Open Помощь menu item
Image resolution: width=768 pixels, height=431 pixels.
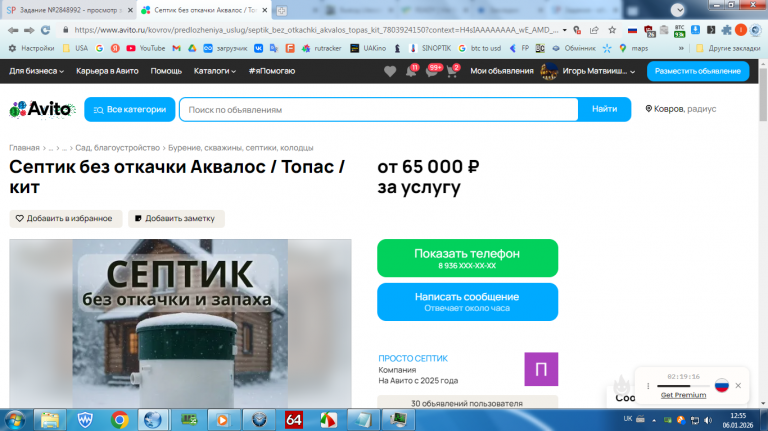pyautogui.click(x=166, y=71)
